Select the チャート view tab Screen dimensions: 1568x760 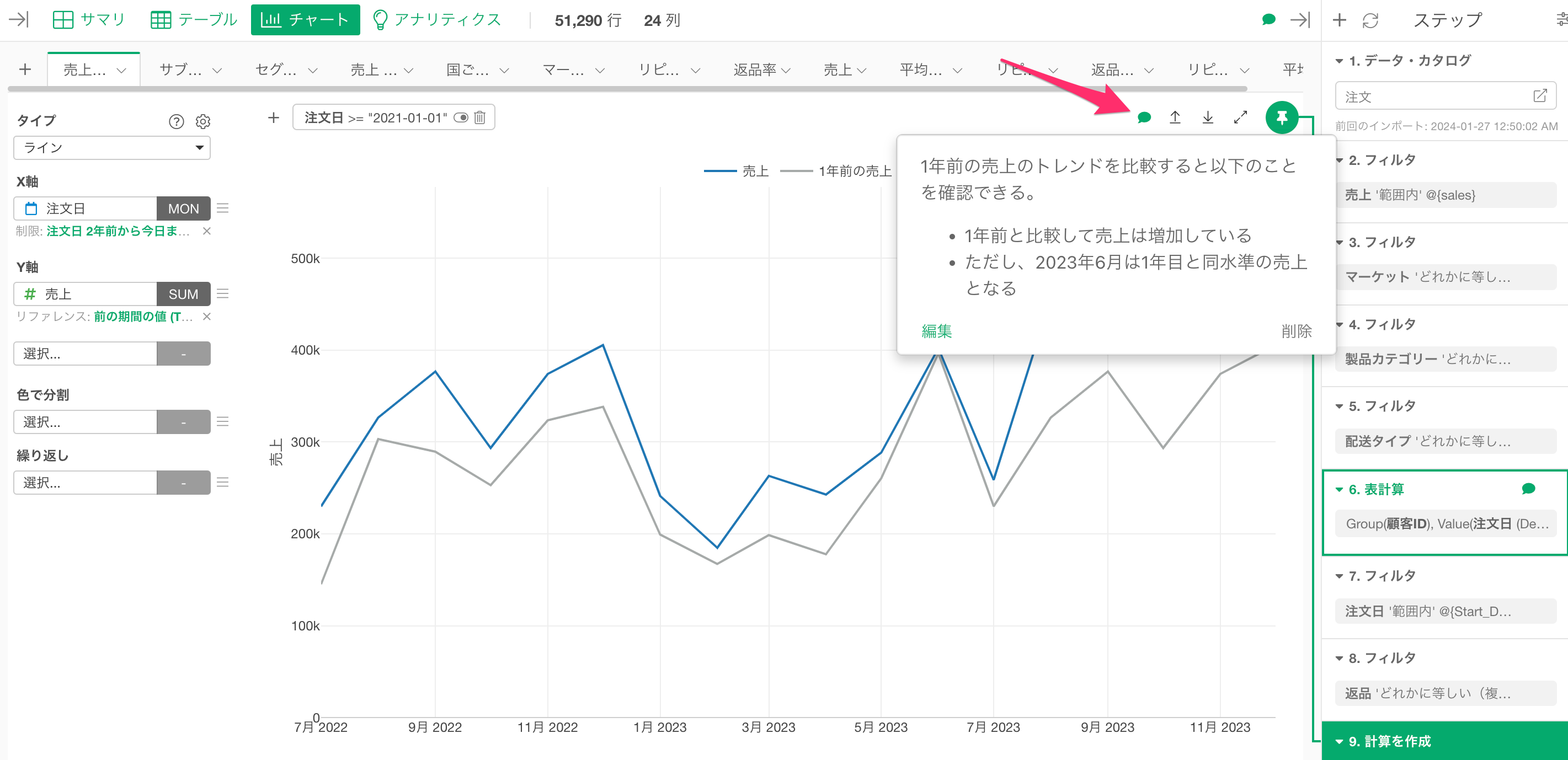point(305,19)
